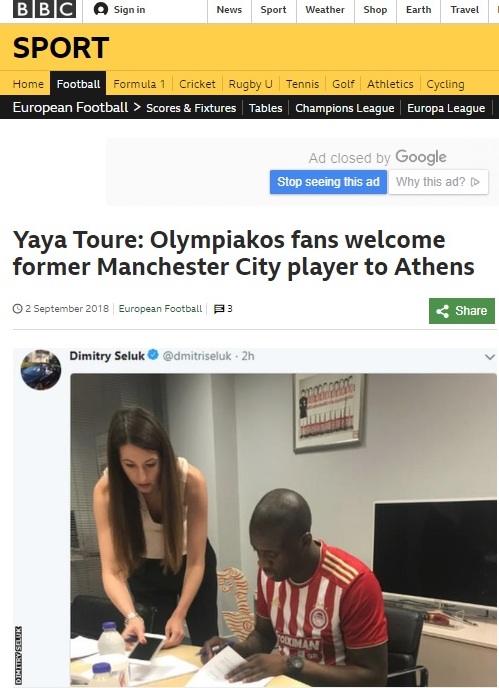Image resolution: width=499 pixels, height=688 pixels.
Task: Go to Scores & Fixtures
Action: click(x=191, y=108)
